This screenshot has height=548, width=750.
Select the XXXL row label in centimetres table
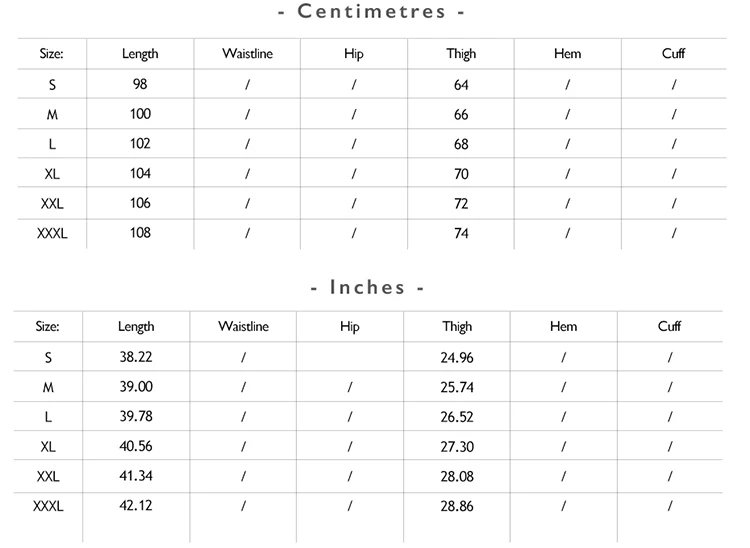tap(52, 233)
